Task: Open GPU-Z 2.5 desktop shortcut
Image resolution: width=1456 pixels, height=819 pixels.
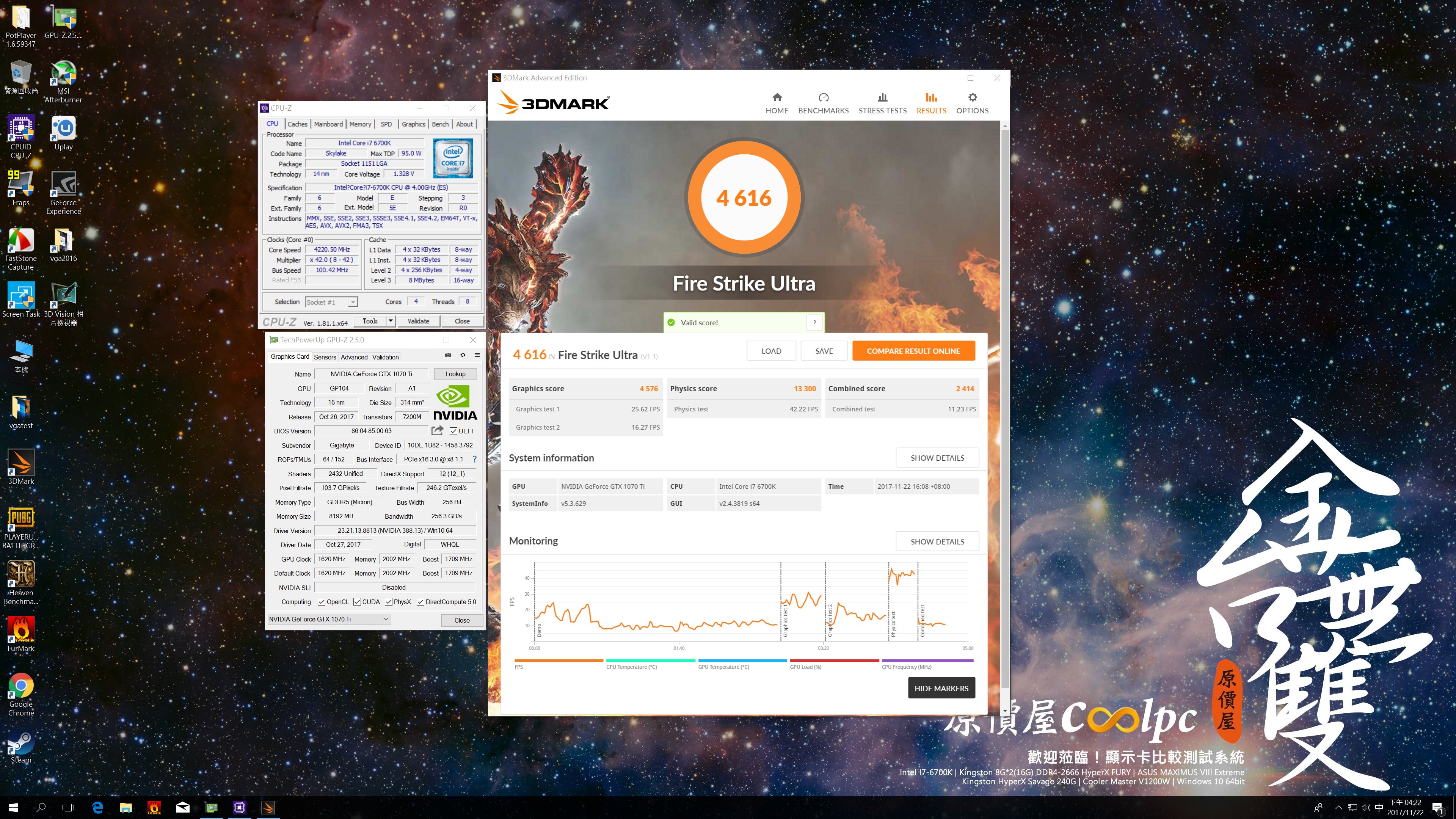Action: [63, 22]
